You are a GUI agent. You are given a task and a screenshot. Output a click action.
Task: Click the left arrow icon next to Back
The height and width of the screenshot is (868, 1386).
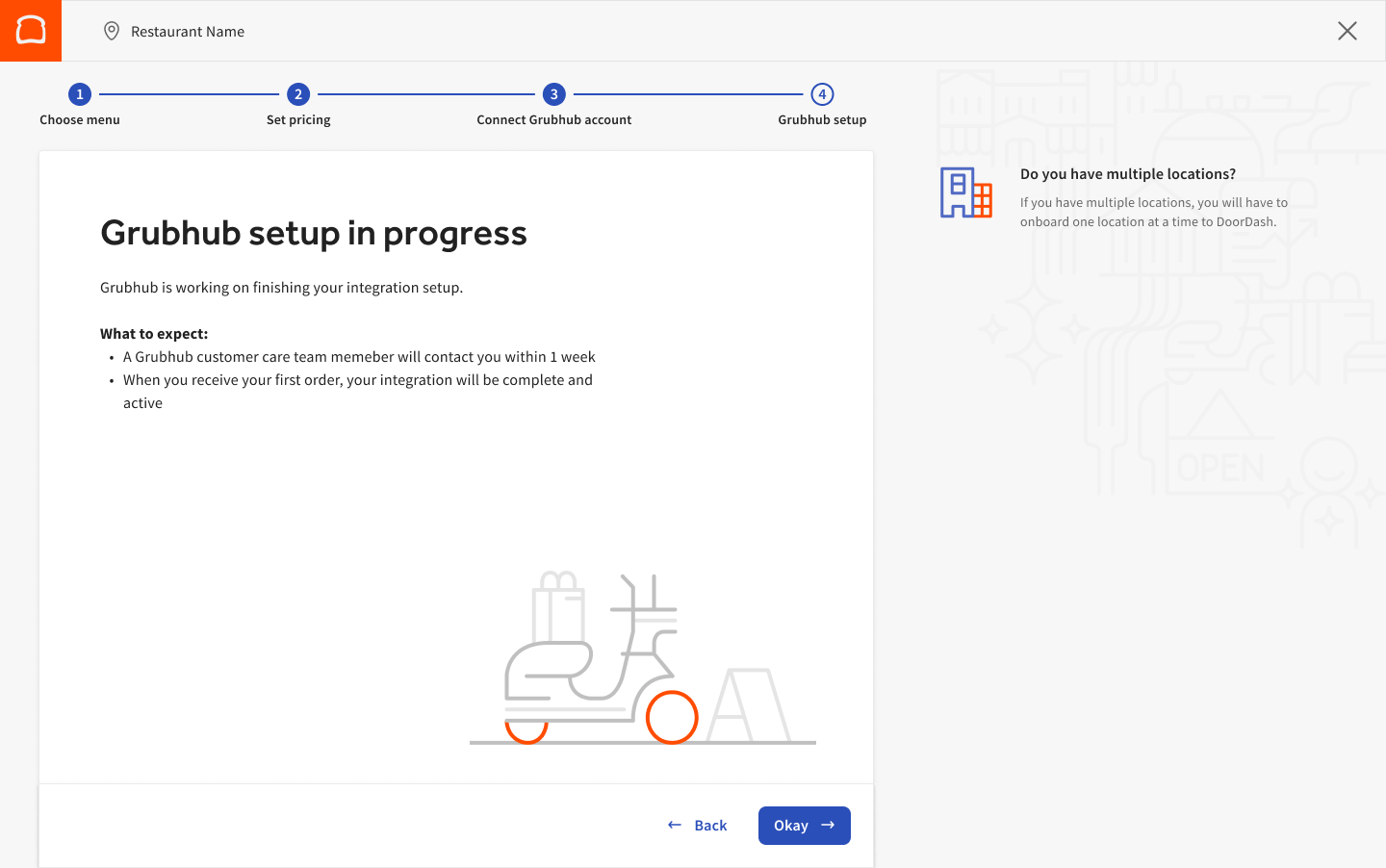pos(673,825)
